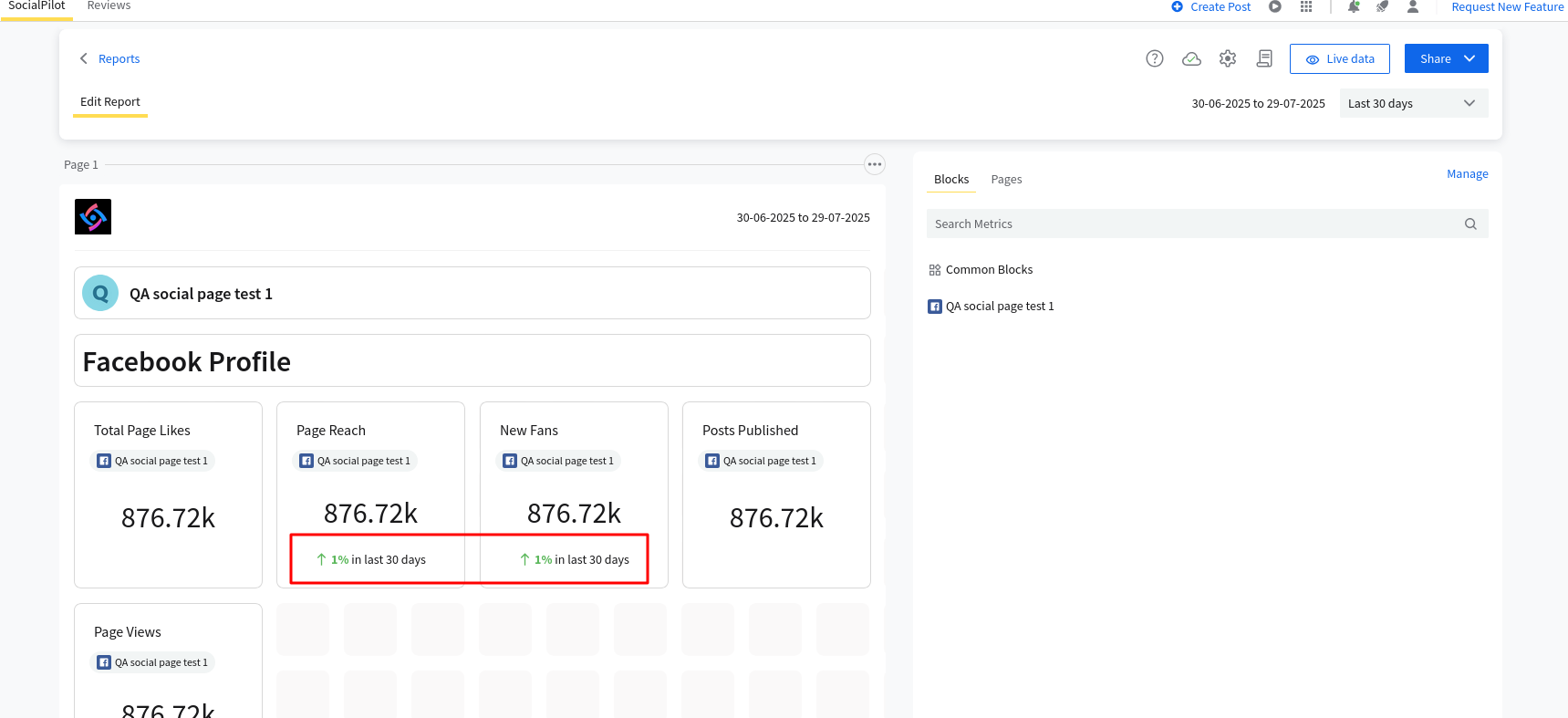Select the Facebook Profile heading block
The width and height of the screenshot is (1568, 718).
[472, 361]
